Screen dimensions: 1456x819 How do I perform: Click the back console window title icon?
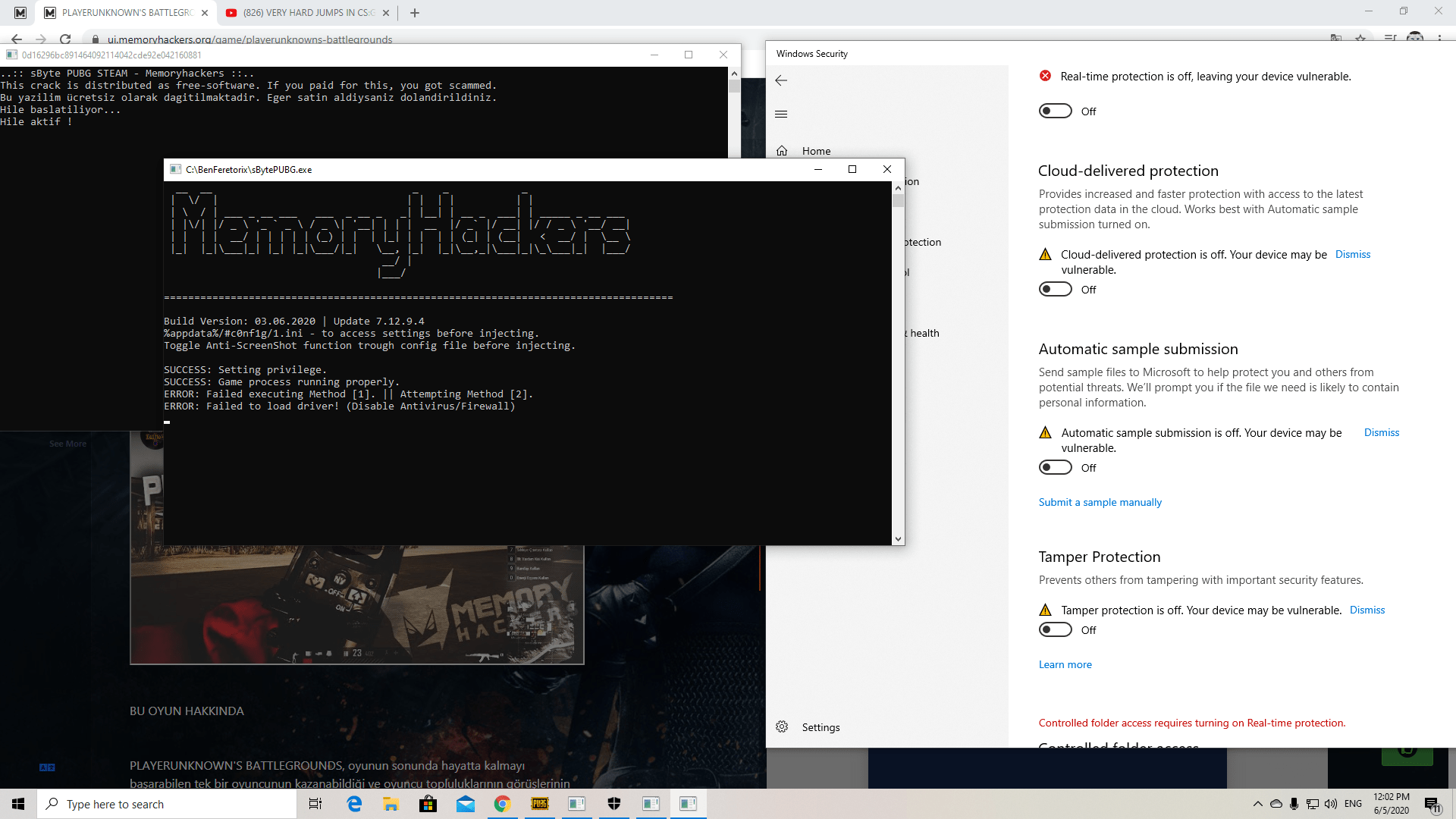point(11,55)
